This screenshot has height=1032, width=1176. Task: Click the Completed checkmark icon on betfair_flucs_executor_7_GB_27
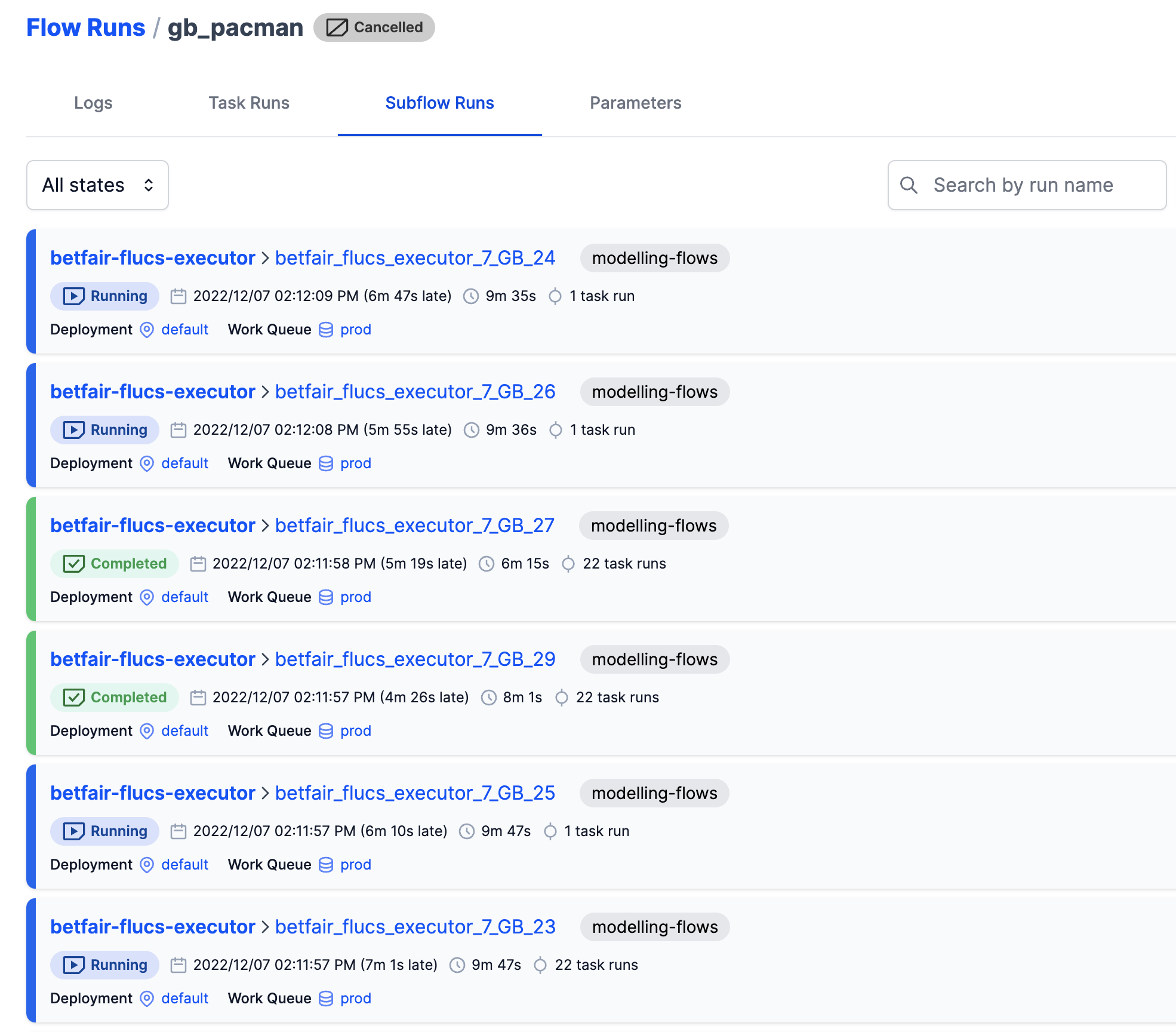point(73,563)
